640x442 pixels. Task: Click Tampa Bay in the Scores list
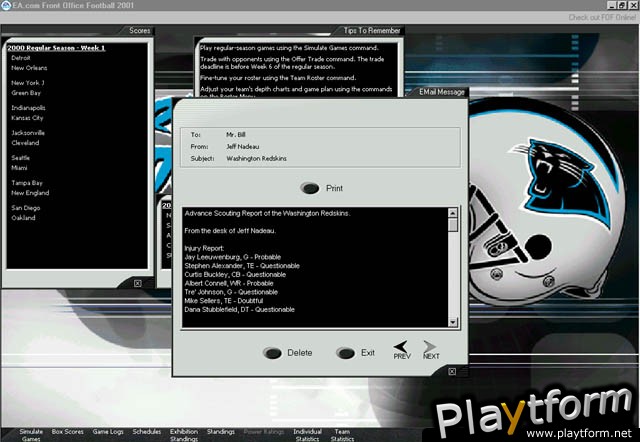(x=27, y=183)
